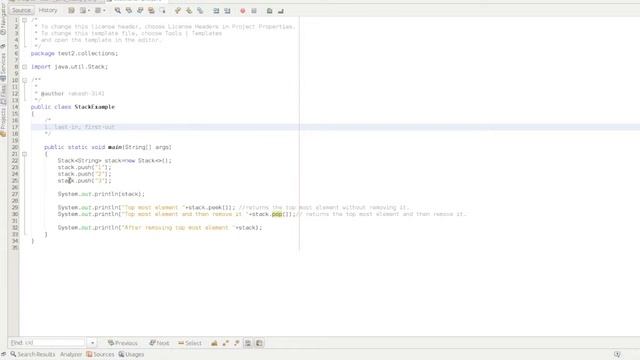Collapse Javadoc fold marker at line 10
Viewport: 640px width, 360px height.
click(x=24, y=80)
